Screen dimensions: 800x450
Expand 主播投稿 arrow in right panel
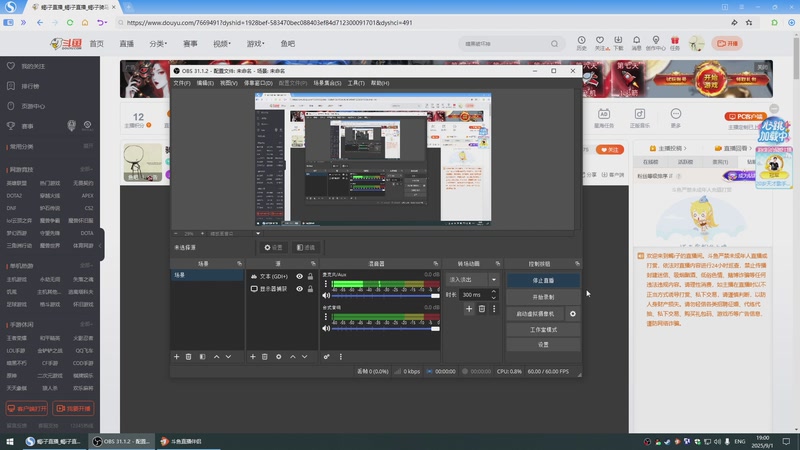pos(685,148)
